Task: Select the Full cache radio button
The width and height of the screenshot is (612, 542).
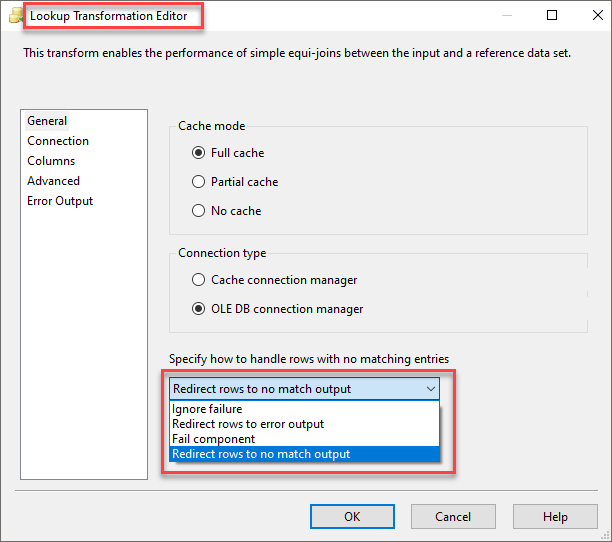Action: tap(198, 153)
